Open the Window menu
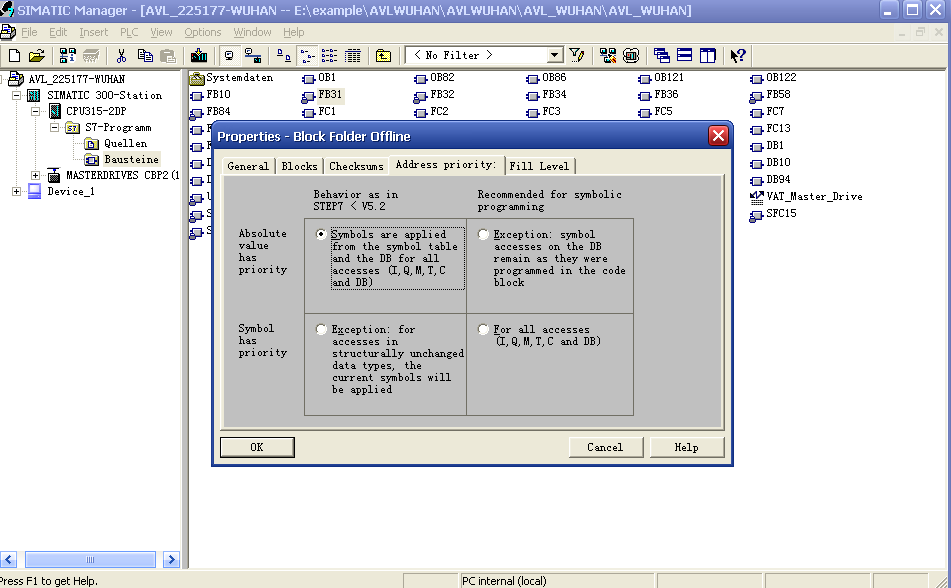The image size is (951, 588). coord(252,32)
